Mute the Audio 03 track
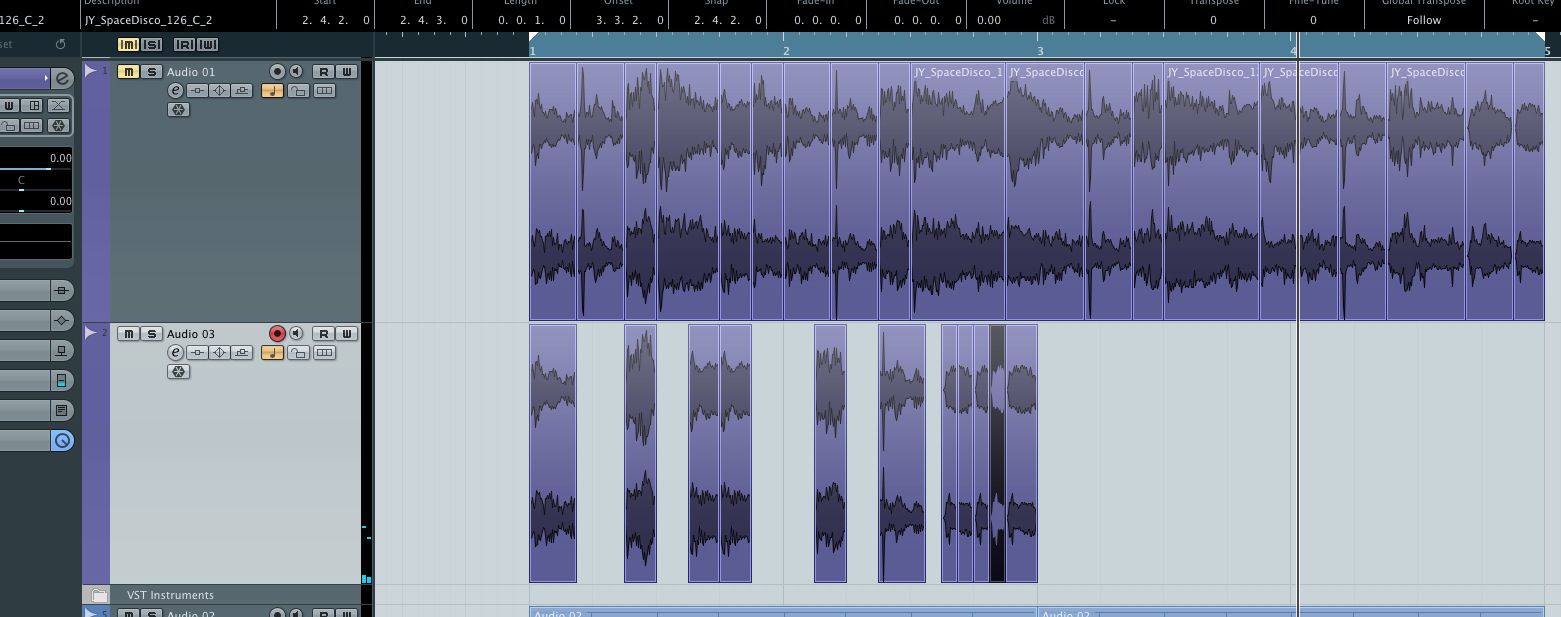The height and width of the screenshot is (617, 1561). [128, 333]
